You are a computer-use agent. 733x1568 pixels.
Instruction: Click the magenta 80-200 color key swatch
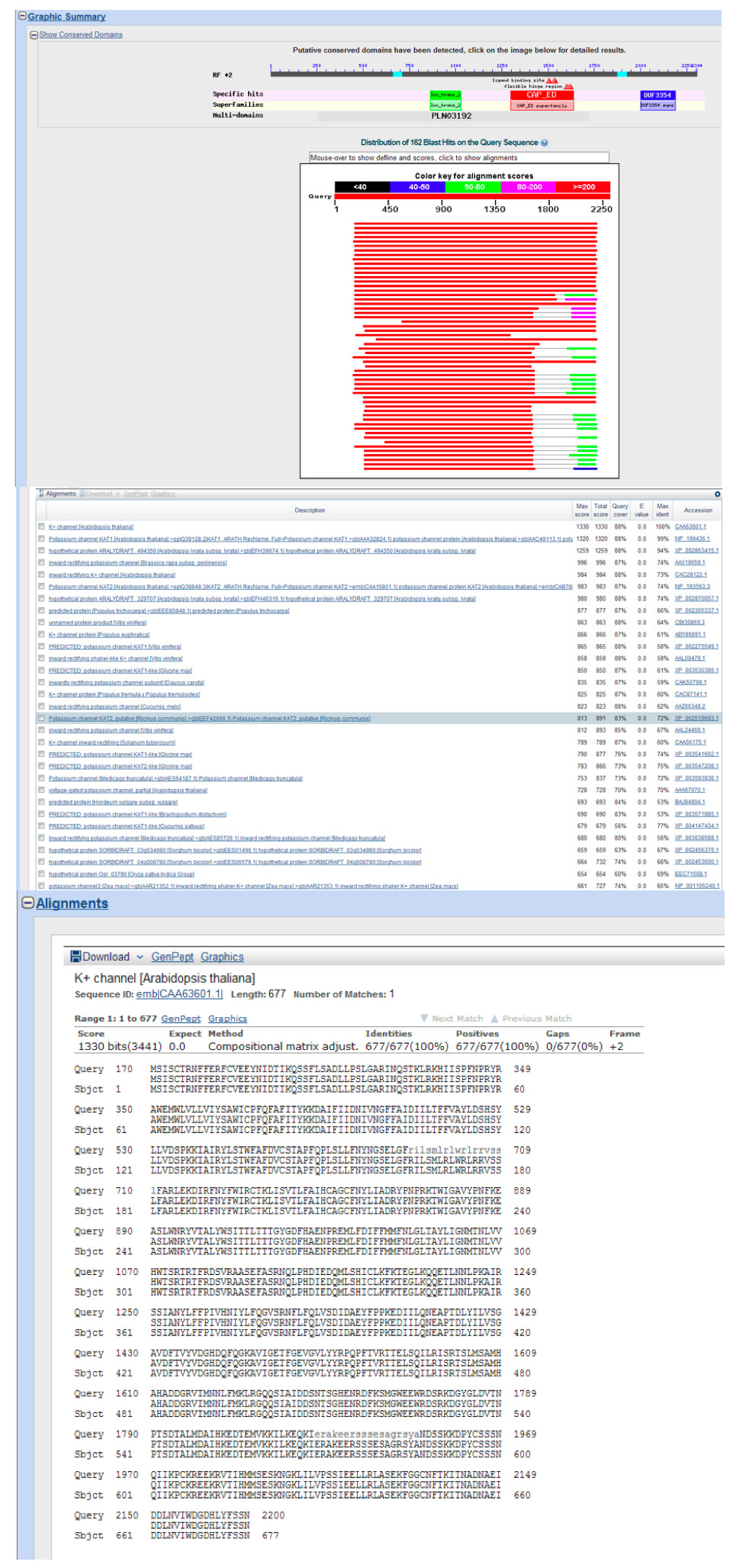coord(529,187)
